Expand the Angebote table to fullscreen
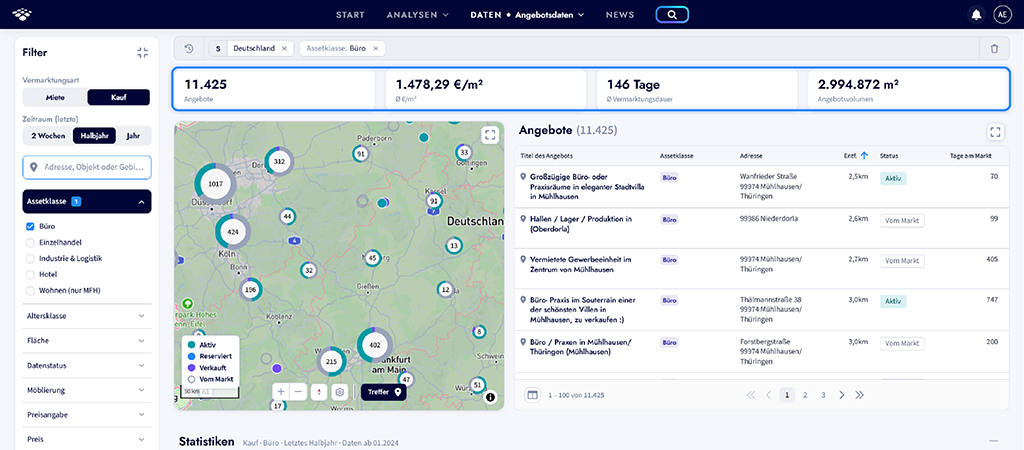The width and height of the screenshot is (1024, 450). (x=995, y=132)
